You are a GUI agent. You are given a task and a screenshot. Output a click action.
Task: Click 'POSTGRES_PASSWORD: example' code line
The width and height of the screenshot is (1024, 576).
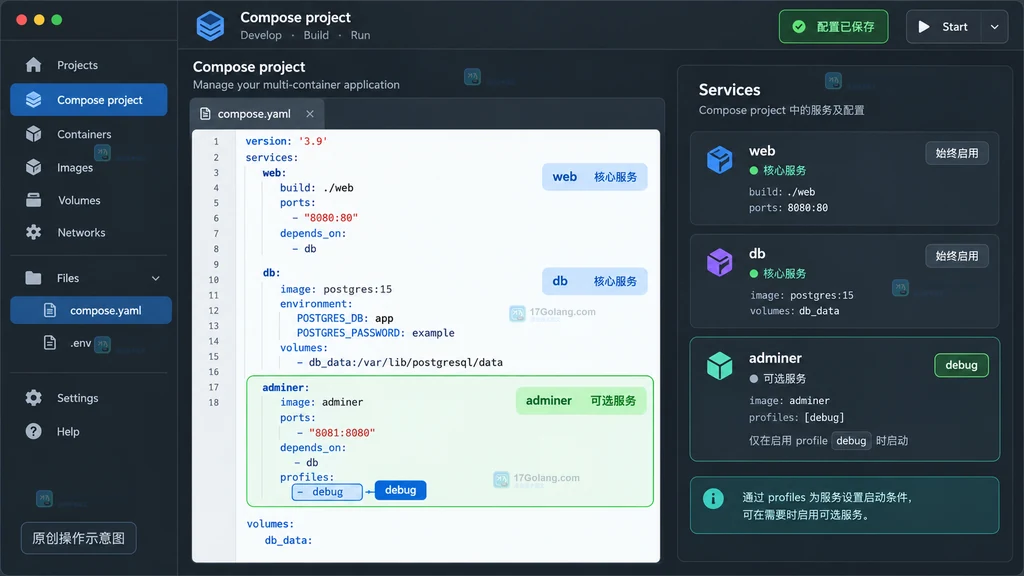(376, 333)
